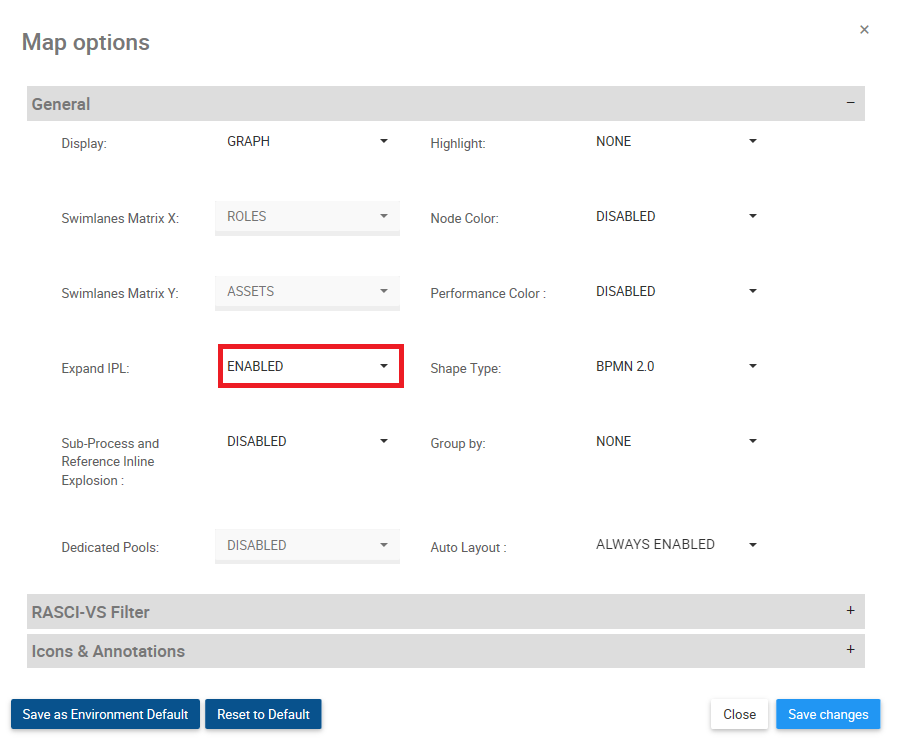Open the Node Color dropdown

677,217
